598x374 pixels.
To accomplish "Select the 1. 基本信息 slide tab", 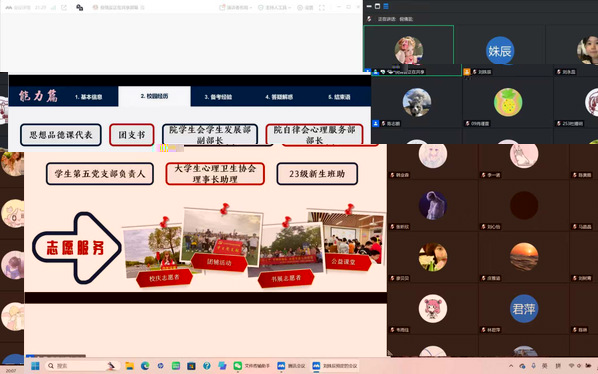I will (x=88, y=97).
